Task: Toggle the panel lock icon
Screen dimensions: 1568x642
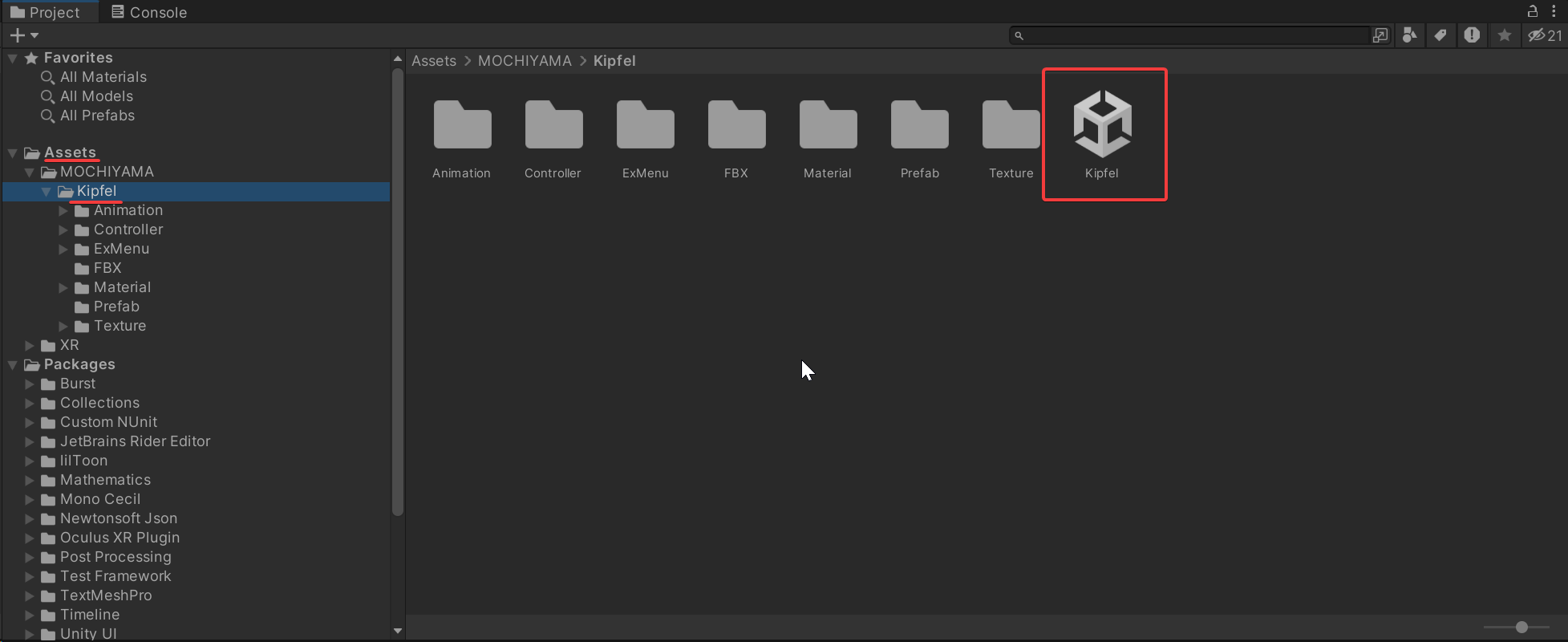Action: point(1532,10)
